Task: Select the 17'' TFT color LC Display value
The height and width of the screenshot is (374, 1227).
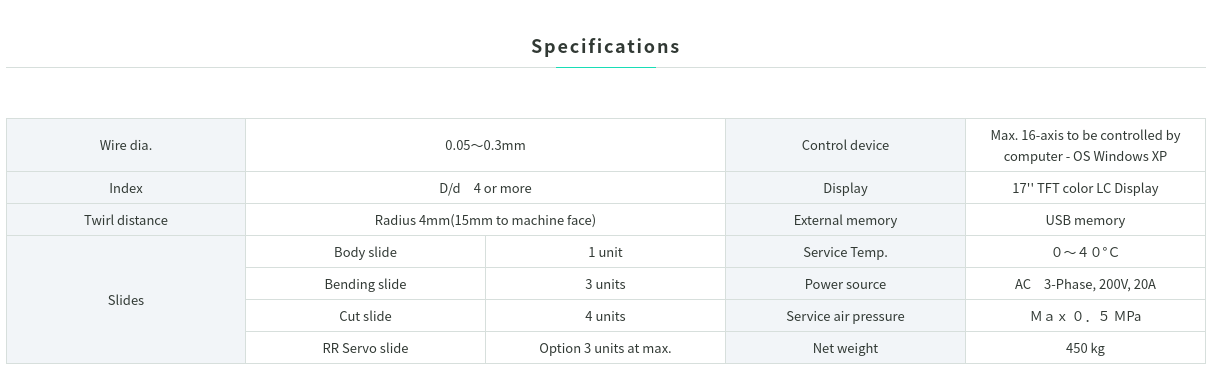Action: coord(1085,188)
